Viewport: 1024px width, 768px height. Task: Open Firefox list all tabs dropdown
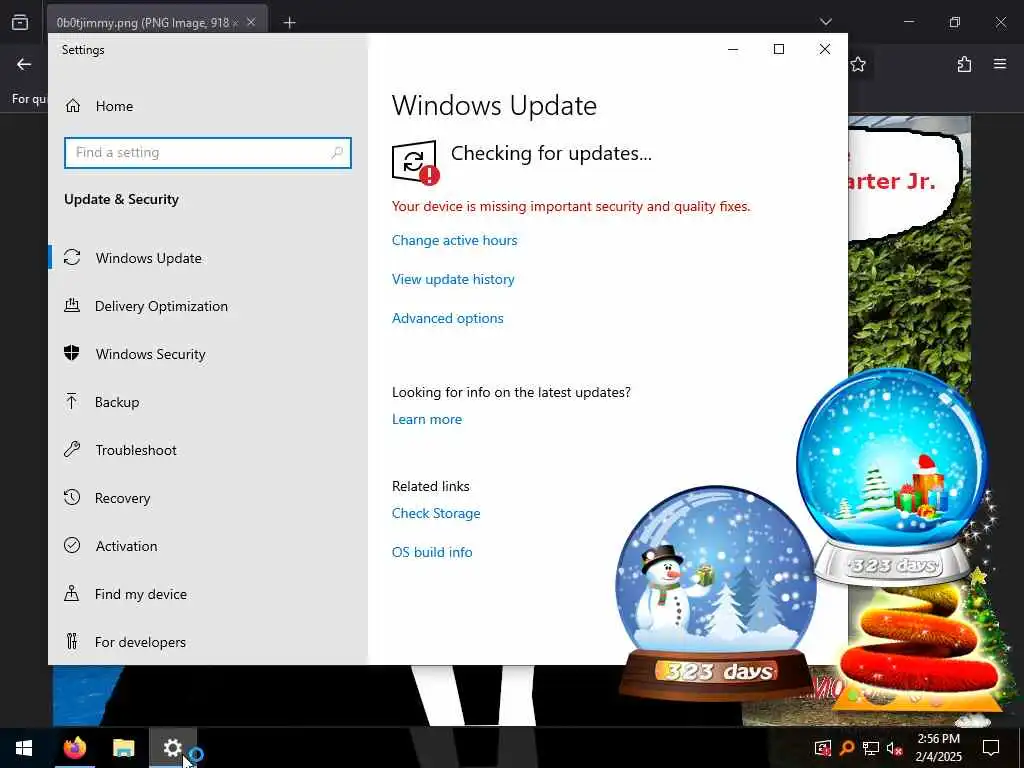tap(825, 22)
